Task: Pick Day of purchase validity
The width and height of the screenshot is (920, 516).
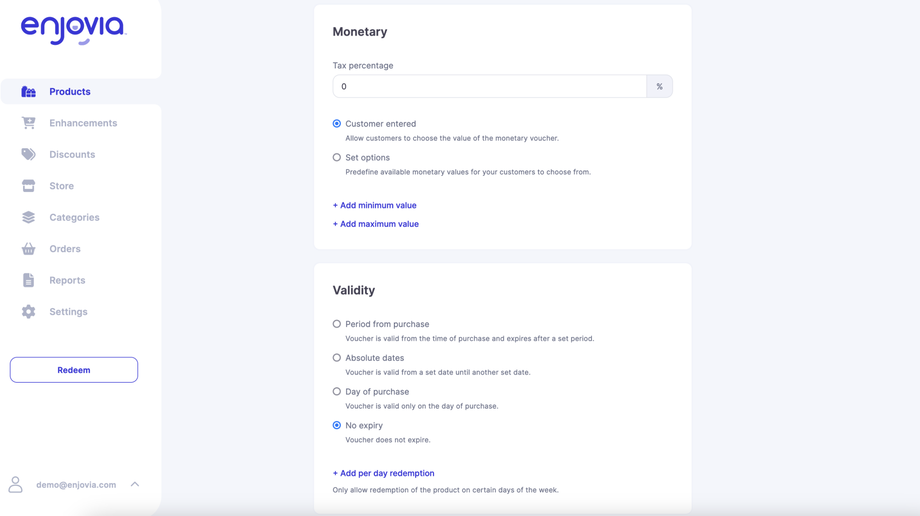Action: pyautogui.click(x=337, y=392)
